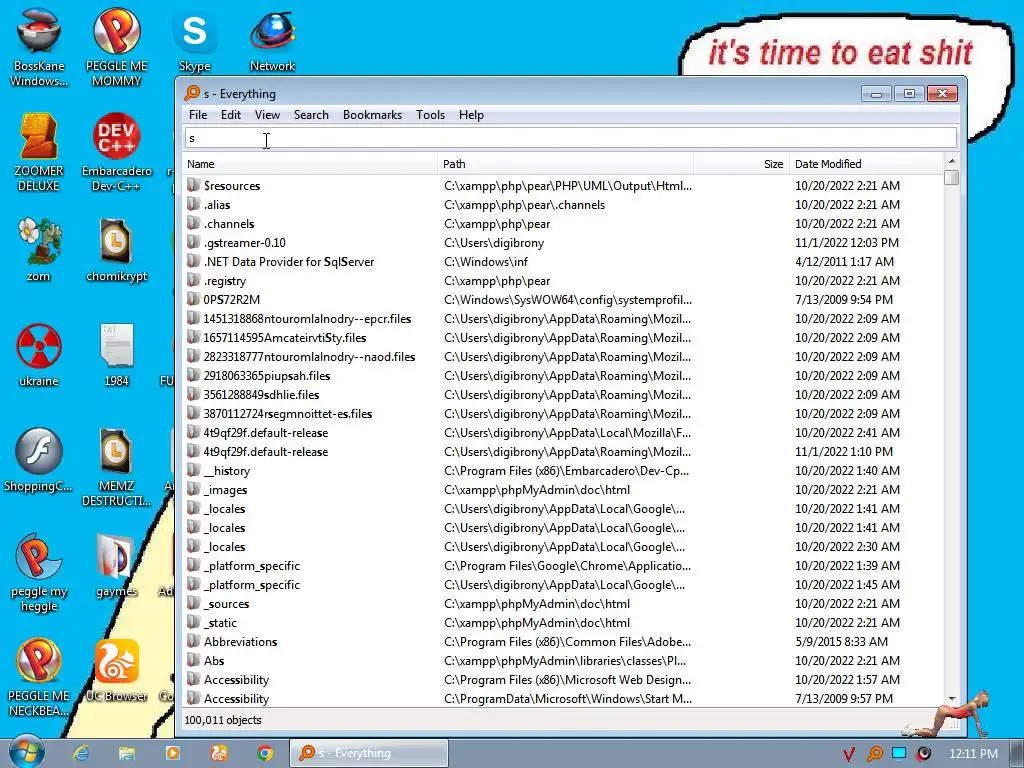Screen dimensions: 1024x768
Task: Open the ShoppingC... Flash desktop icon
Action: click(x=39, y=460)
